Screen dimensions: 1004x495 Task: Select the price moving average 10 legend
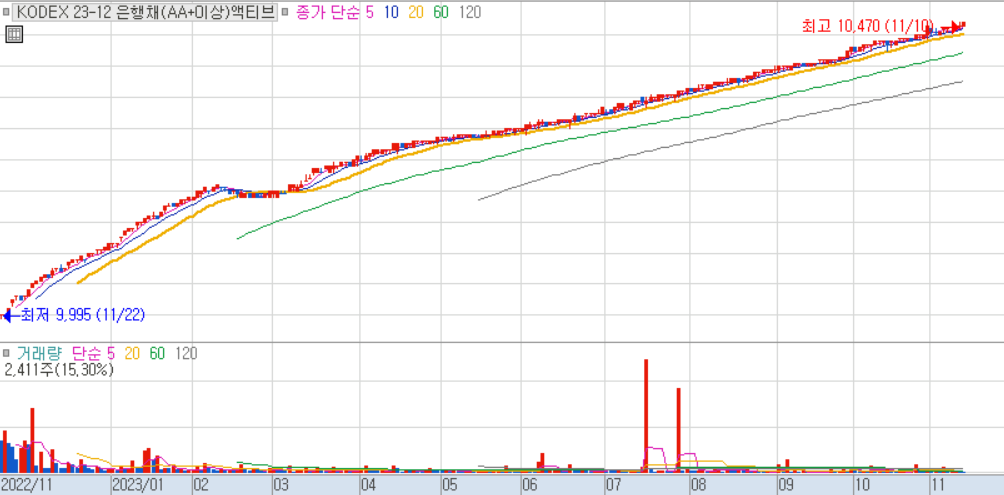point(392,12)
